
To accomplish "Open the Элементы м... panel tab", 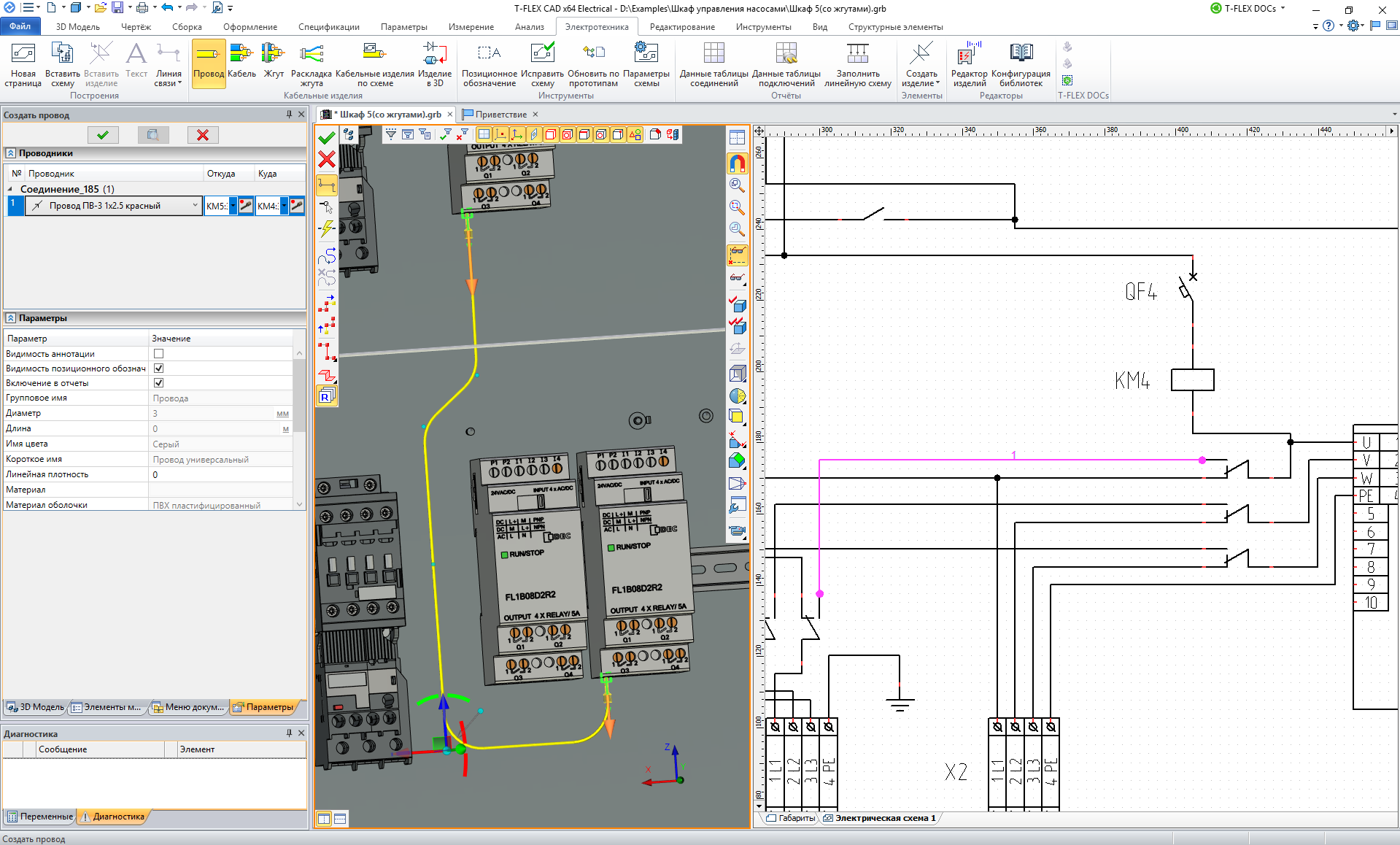I will tap(107, 707).
